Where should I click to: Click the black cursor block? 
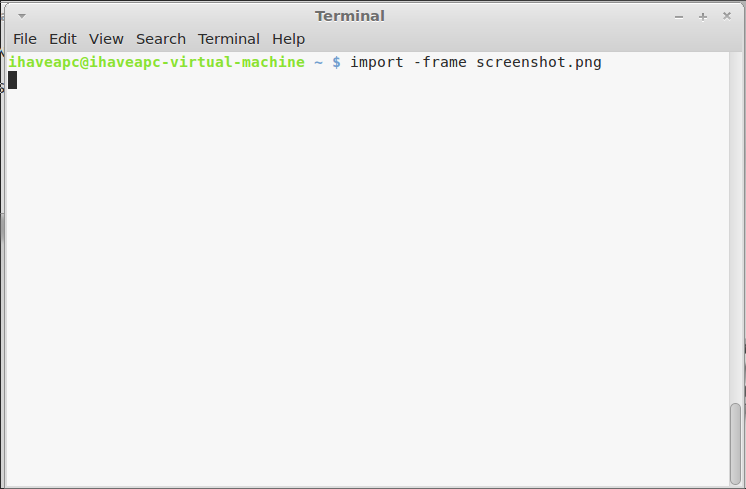12,80
